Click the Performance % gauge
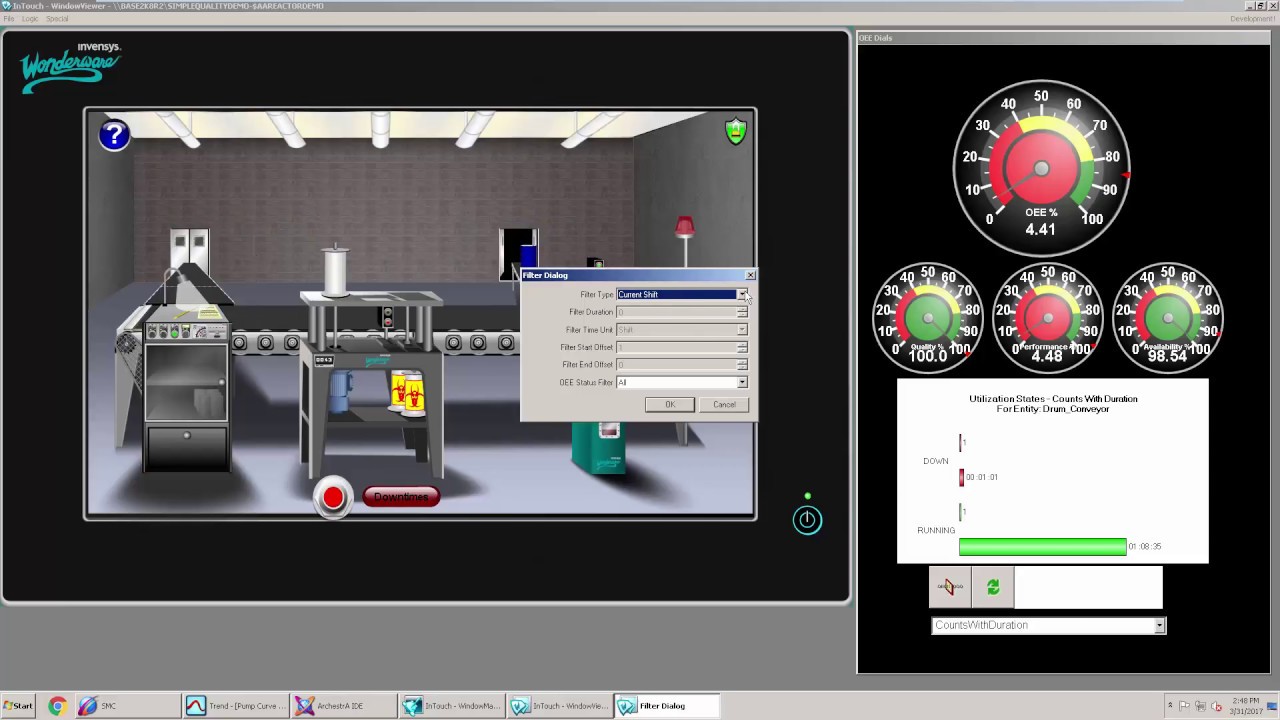Image resolution: width=1280 pixels, height=720 pixels. [x=1047, y=318]
